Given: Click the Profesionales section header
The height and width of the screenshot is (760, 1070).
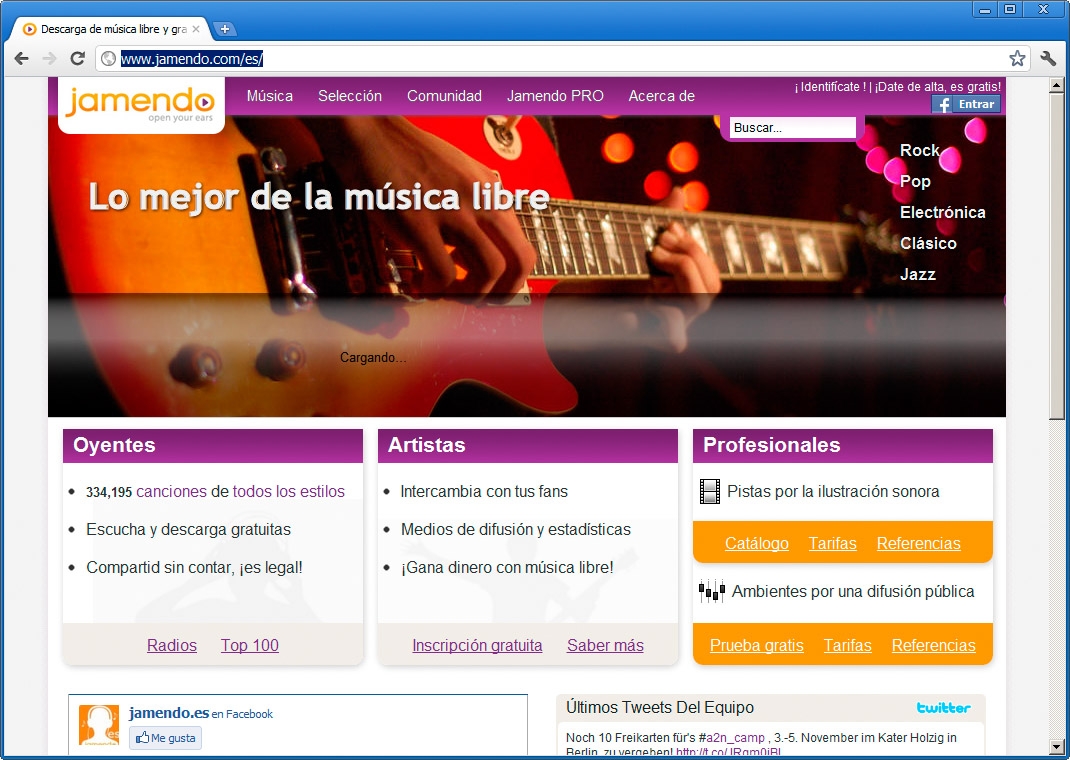Looking at the screenshot, I should 843,445.
